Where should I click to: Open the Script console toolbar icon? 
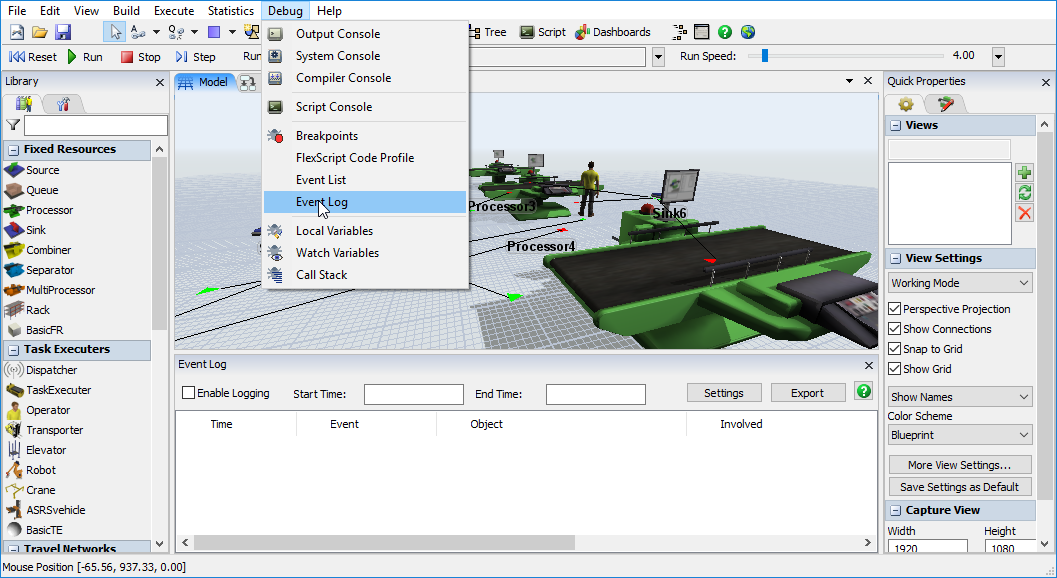542,32
